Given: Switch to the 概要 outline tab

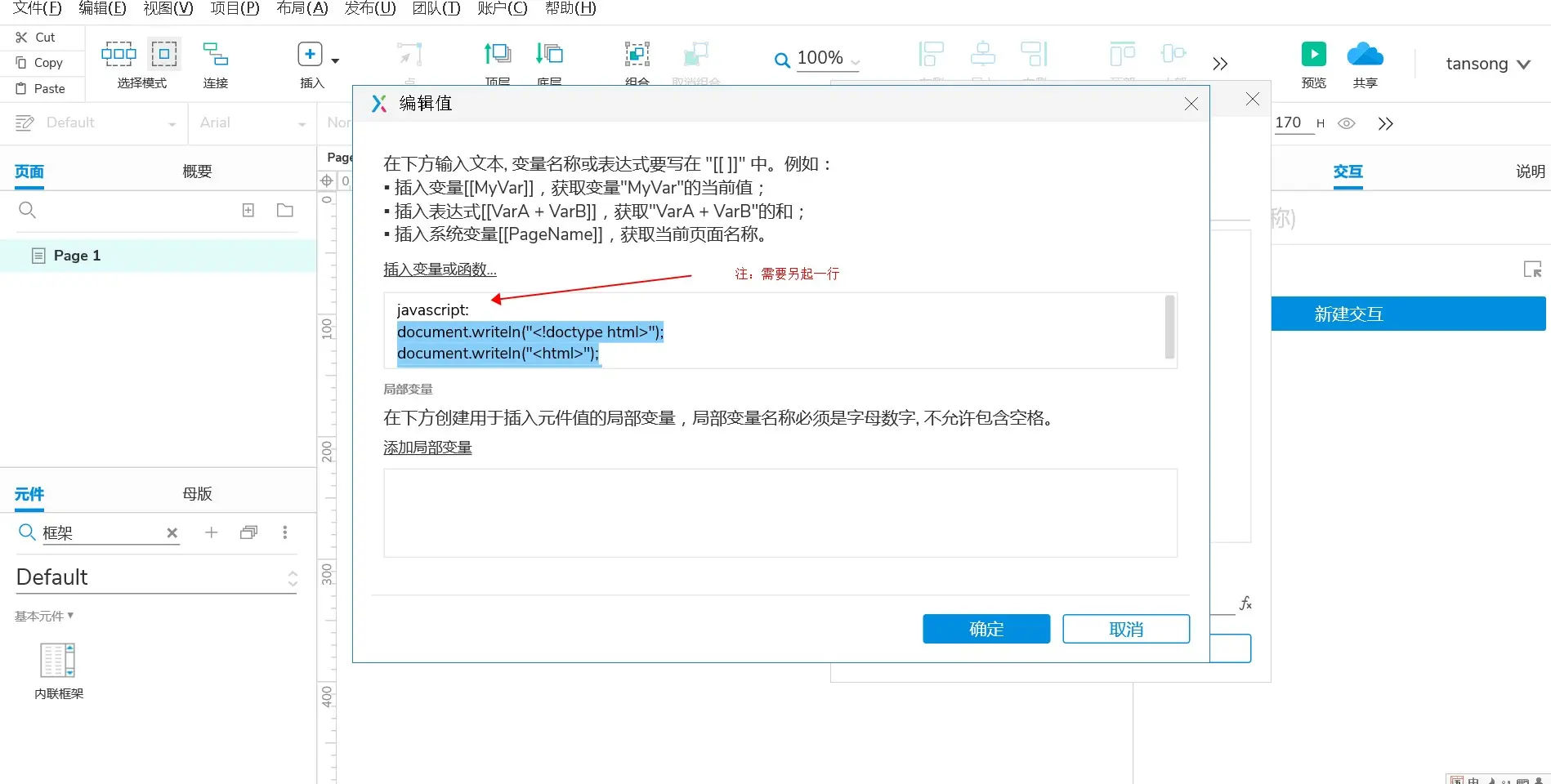Looking at the screenshot, I should 197,171.
